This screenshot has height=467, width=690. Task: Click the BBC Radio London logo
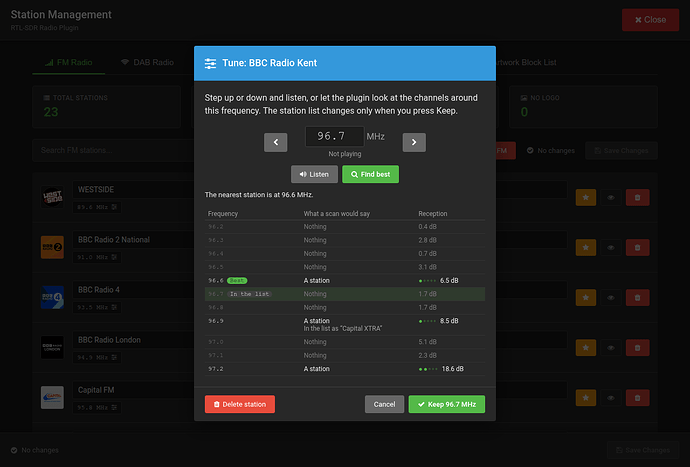tap(52, 347)
